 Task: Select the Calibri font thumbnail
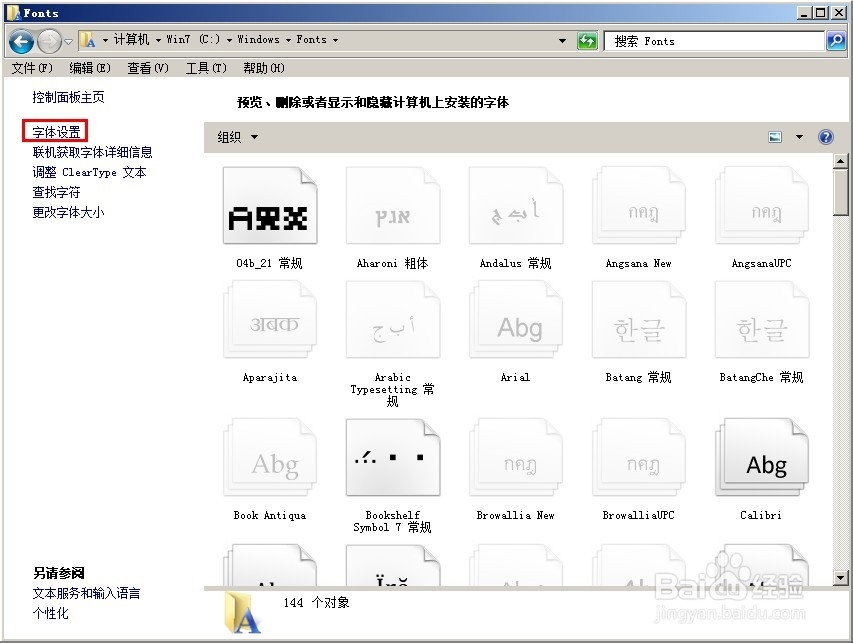(762, 457)
